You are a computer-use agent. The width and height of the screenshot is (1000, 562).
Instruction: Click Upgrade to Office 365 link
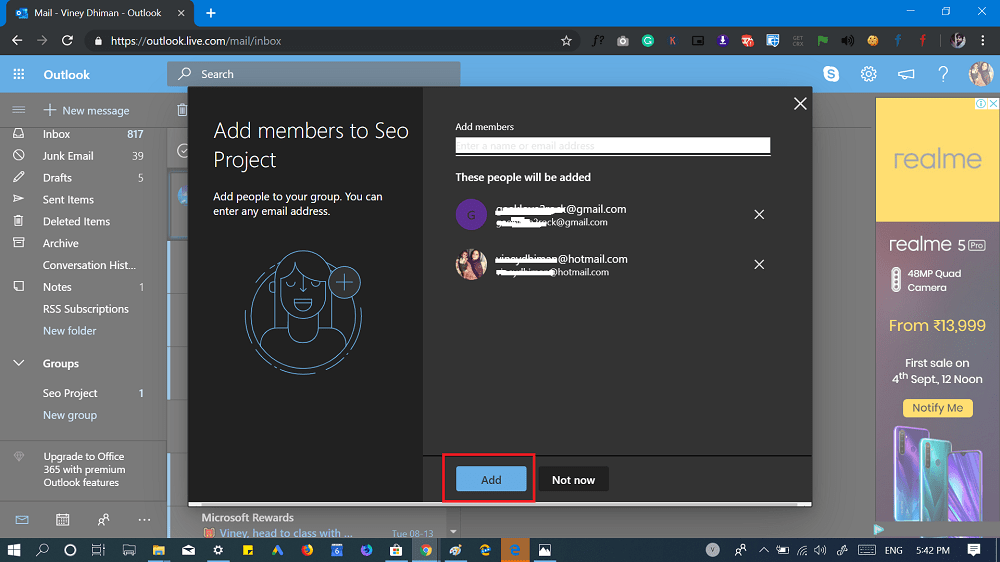click(x=84, y=470)
